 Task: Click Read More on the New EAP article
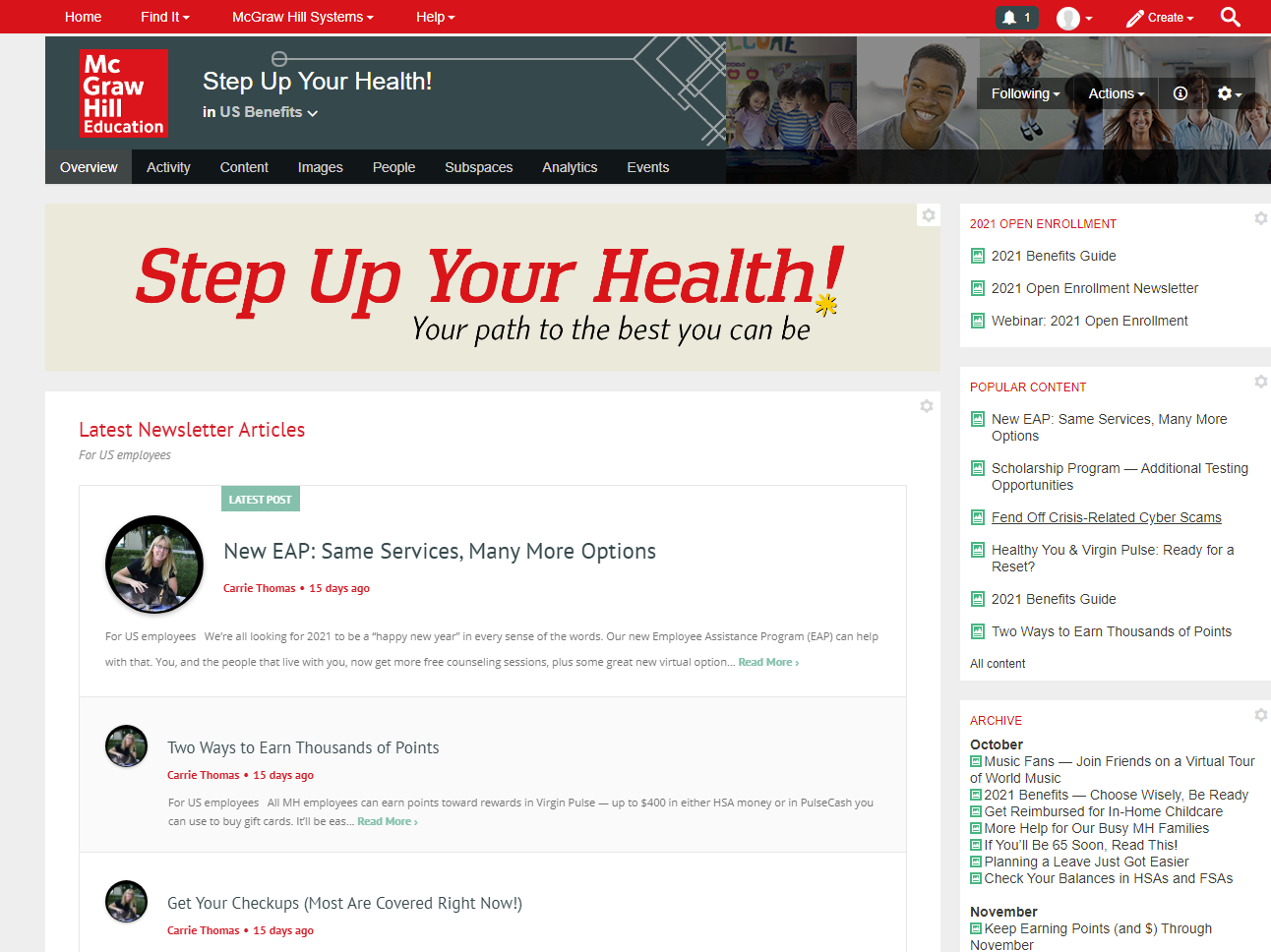pos(768,662)
